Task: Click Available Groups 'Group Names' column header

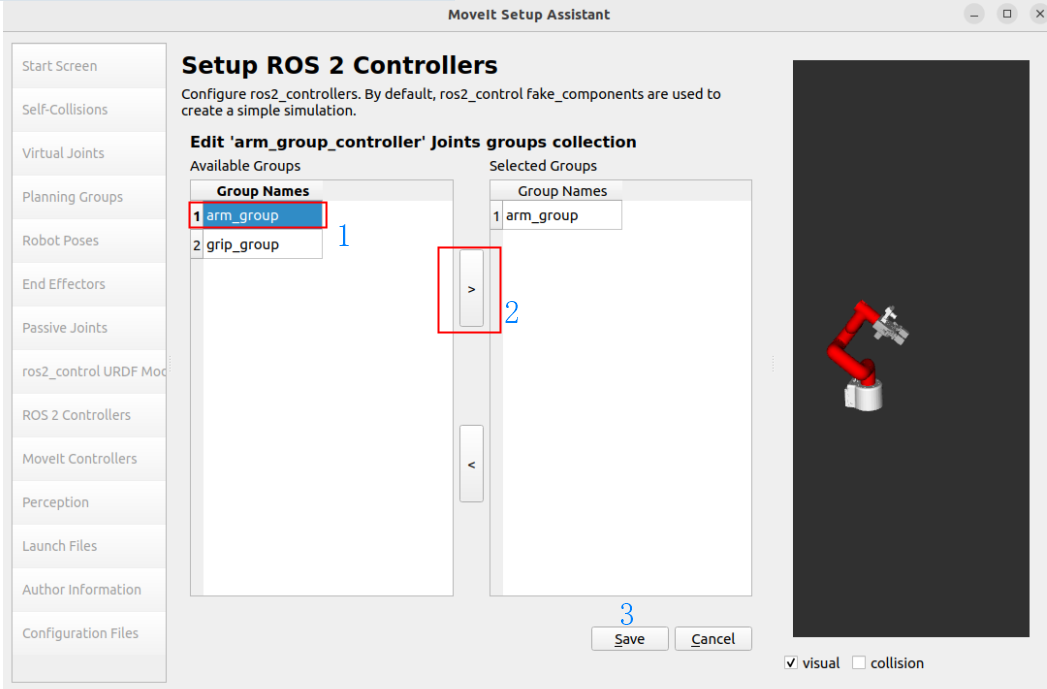Action: click(262, 191)
